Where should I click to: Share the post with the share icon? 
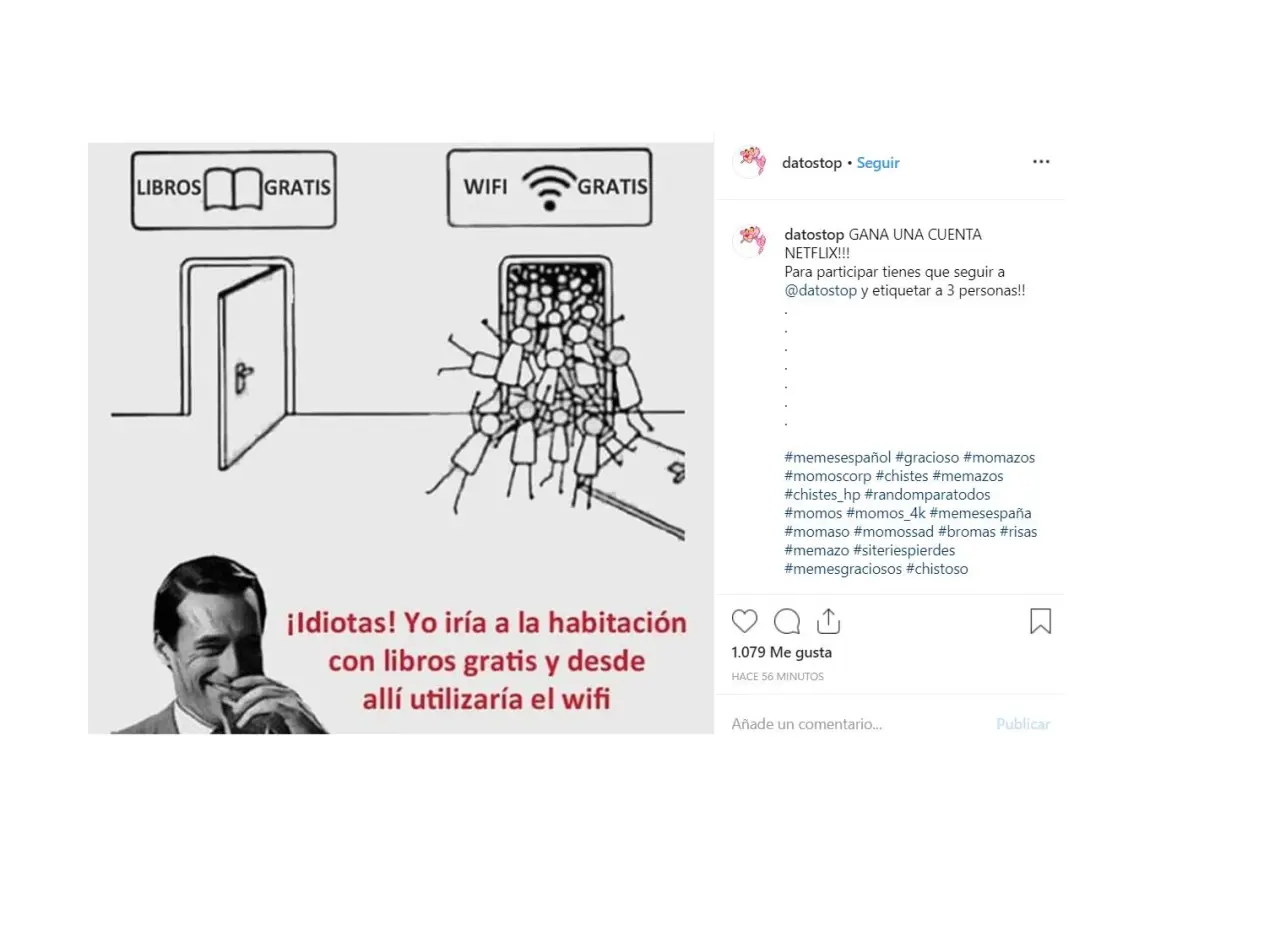click(828, 621)
